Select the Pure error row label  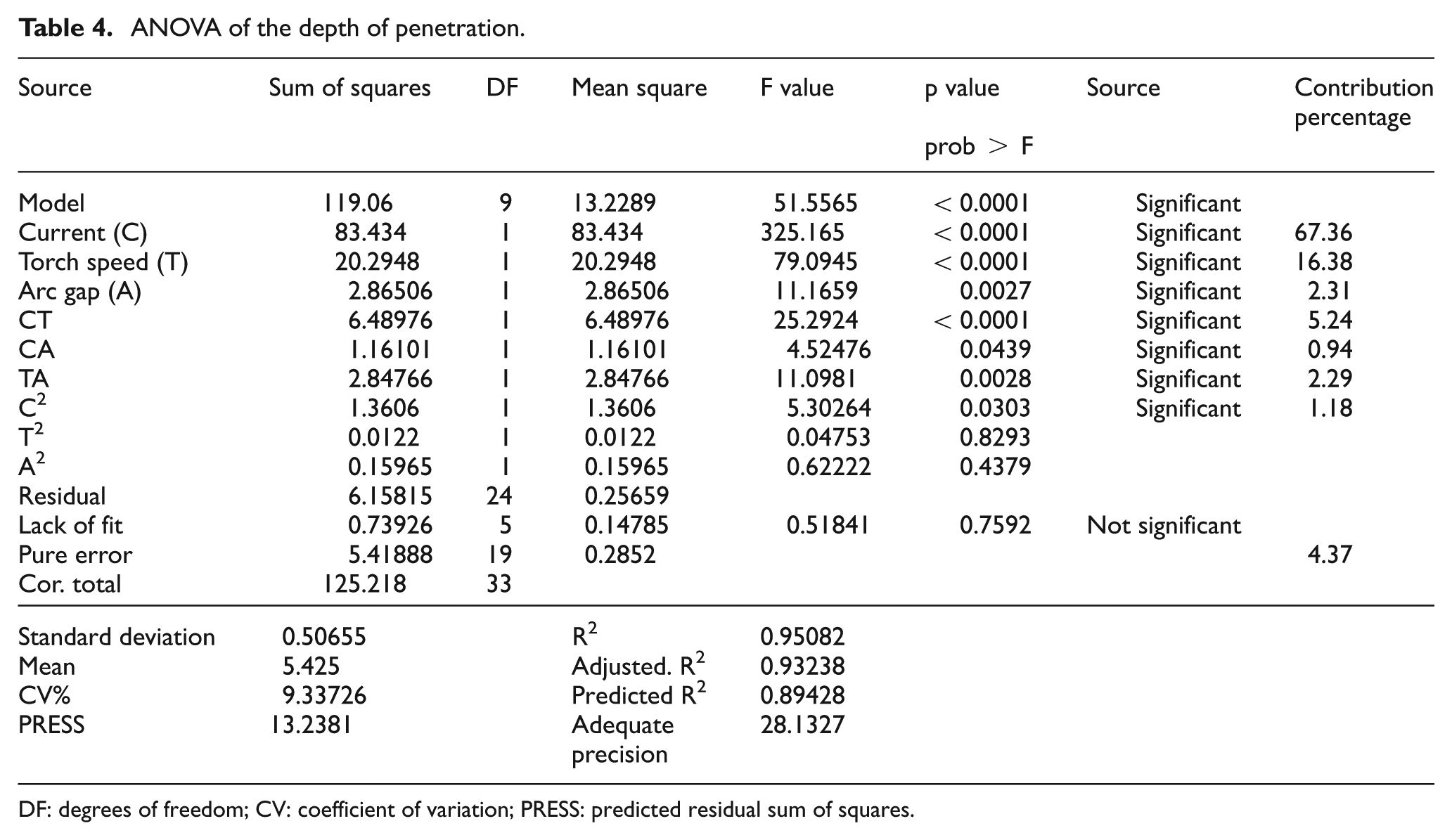(75, 555)
